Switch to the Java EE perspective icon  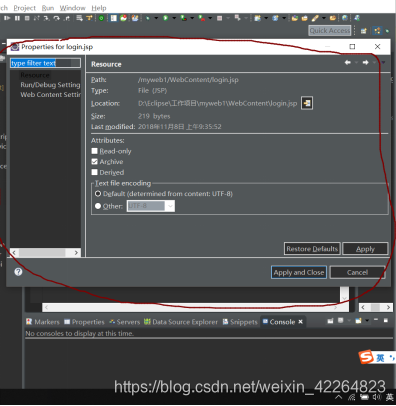[377, 31]
